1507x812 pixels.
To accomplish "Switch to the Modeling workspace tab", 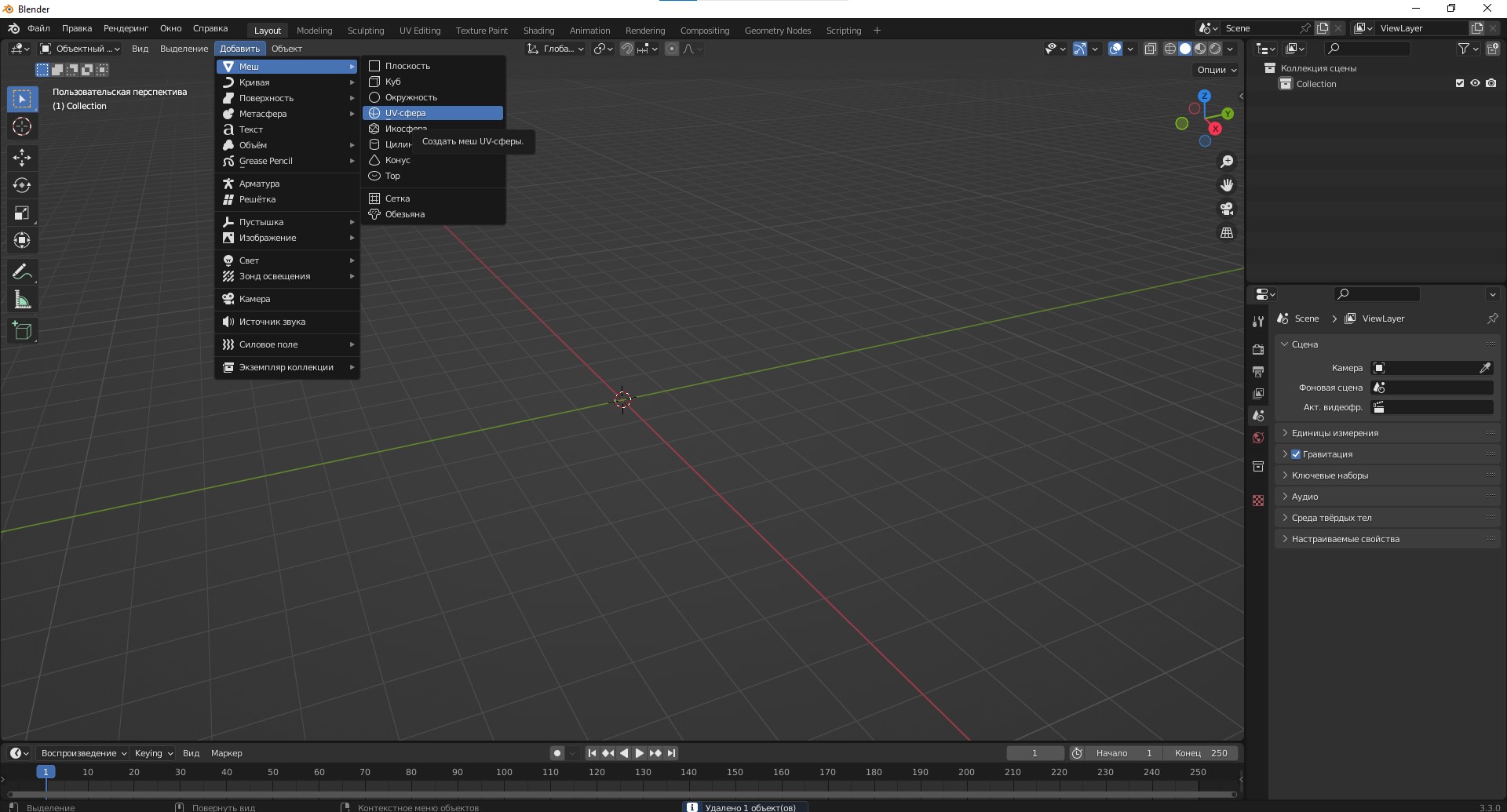I will [314, 31].
